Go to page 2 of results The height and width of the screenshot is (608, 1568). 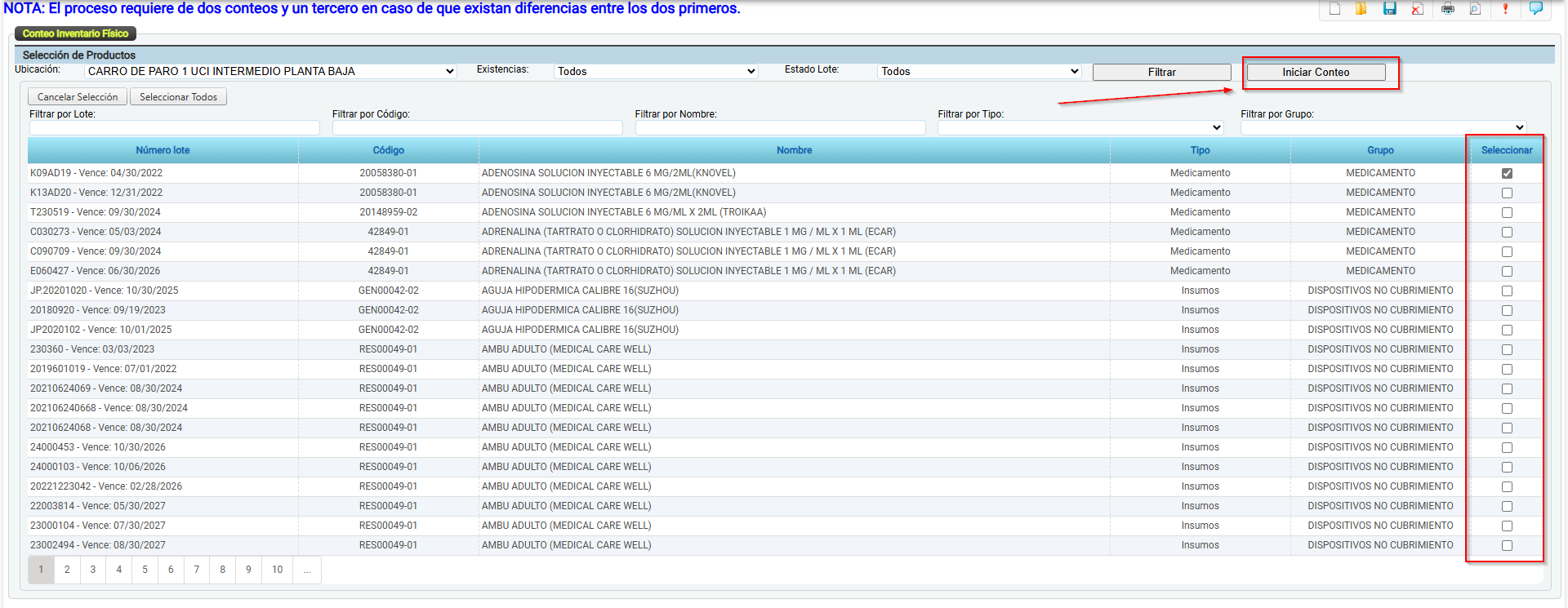pyautogui.click(x=67, y=570)
